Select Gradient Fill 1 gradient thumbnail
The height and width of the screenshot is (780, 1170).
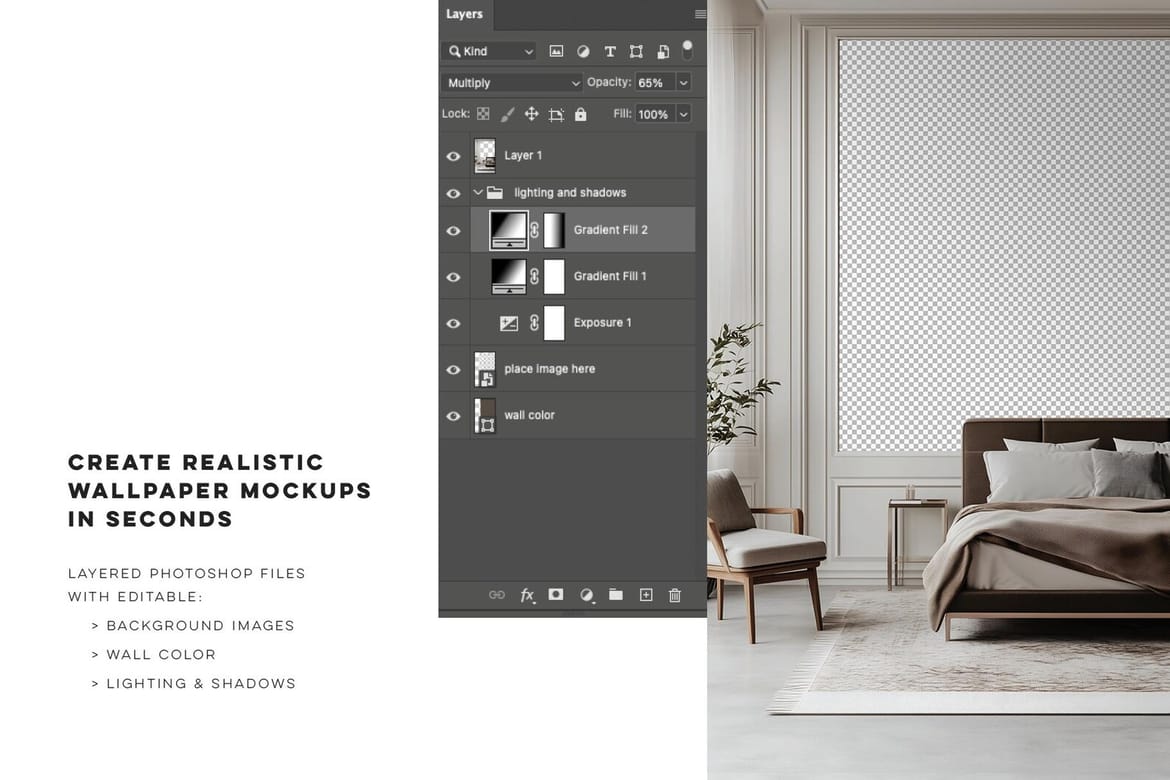tap(508, 276)
